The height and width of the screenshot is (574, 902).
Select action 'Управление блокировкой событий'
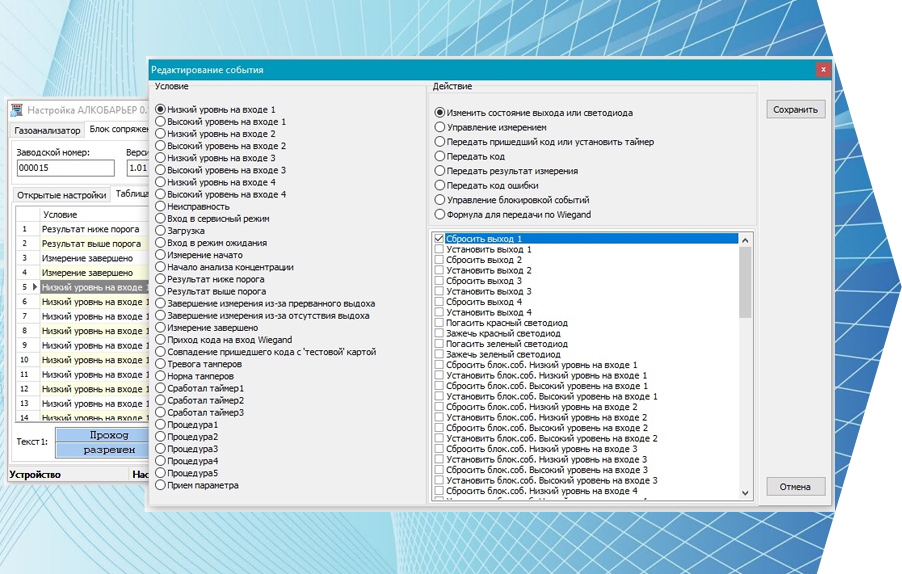click(x=511, y=200)
